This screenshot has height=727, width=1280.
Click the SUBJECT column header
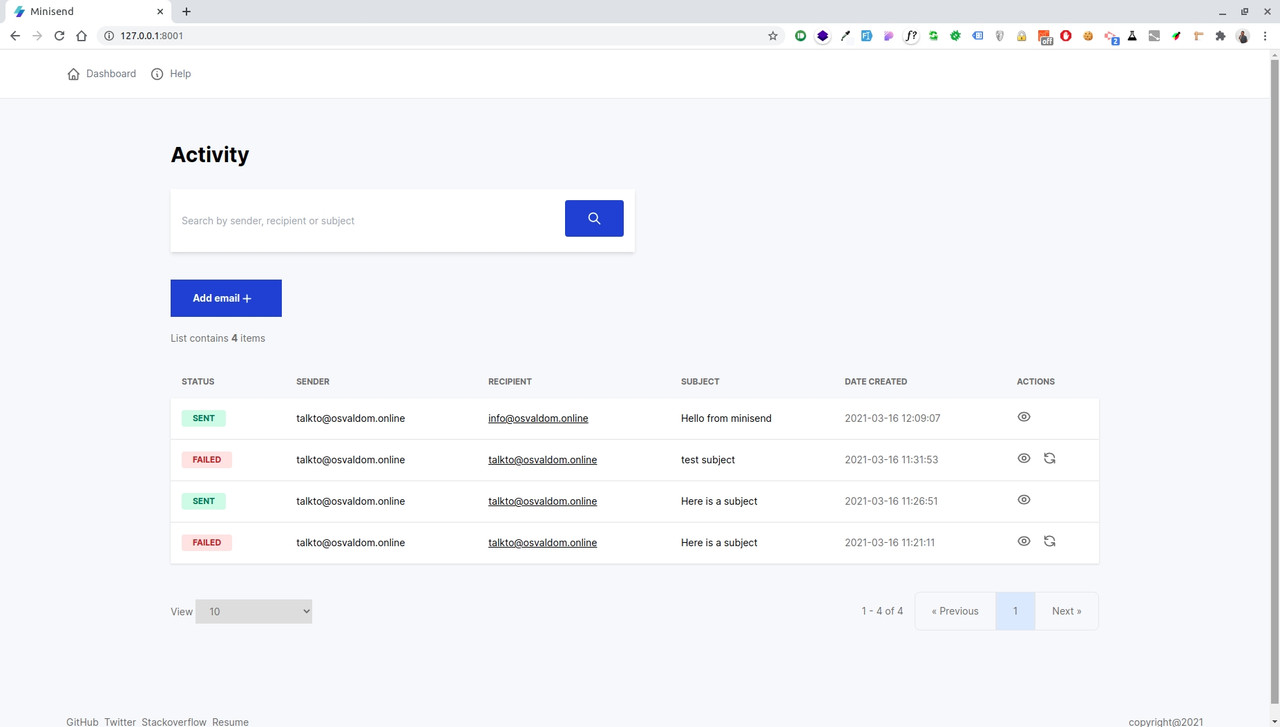pos(700,382)
